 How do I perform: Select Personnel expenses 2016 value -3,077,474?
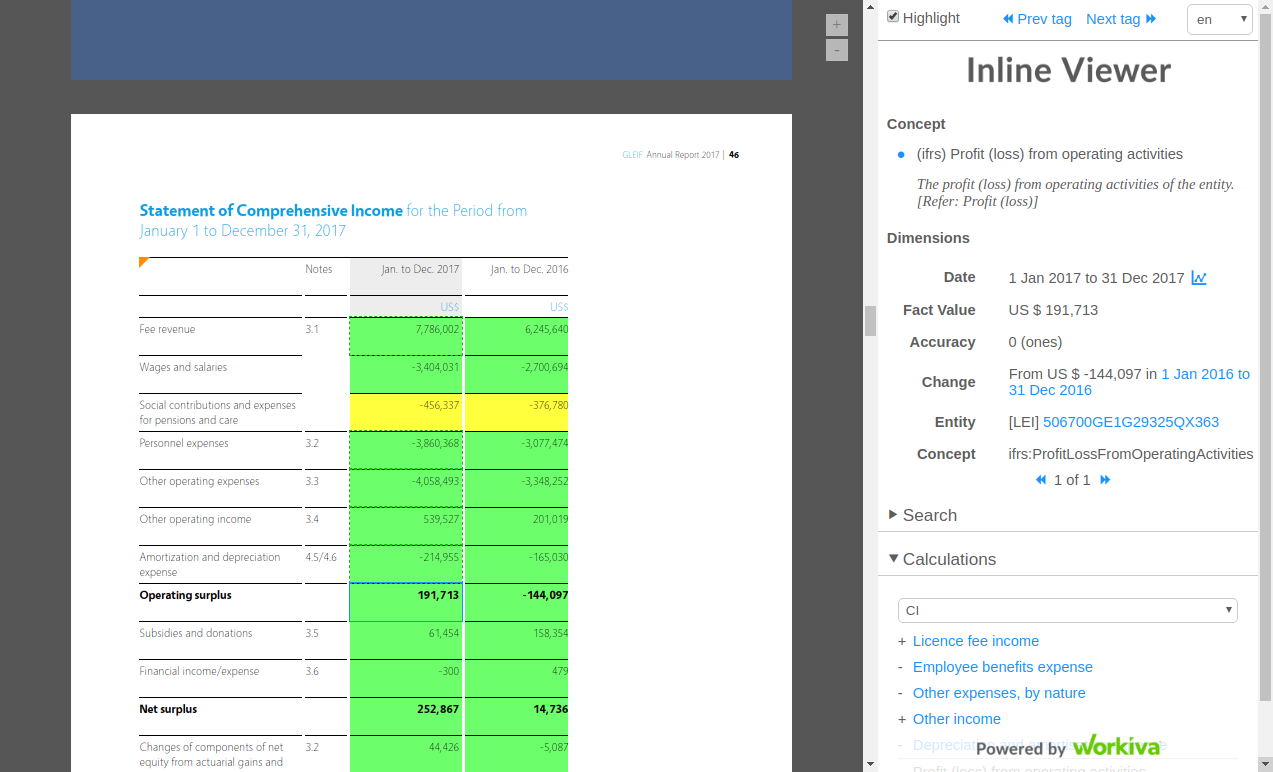click(x=517, y=451)
